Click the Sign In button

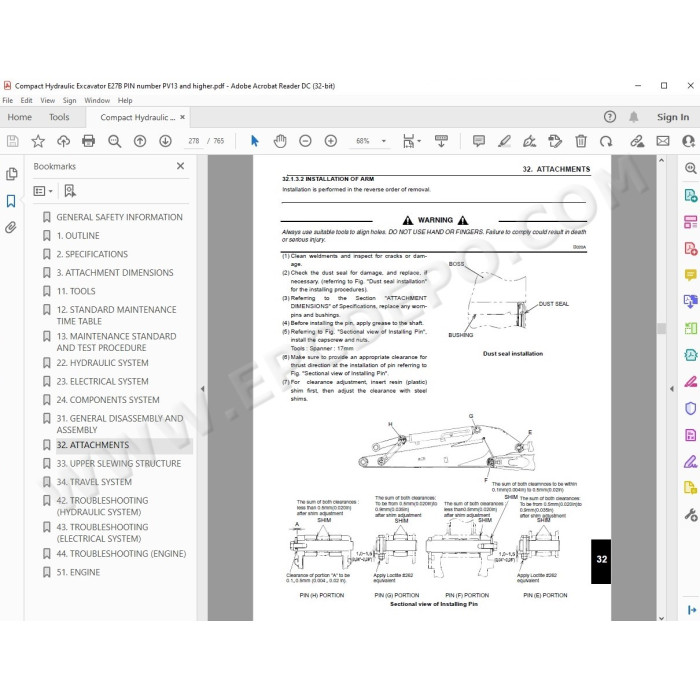(673, 117)
